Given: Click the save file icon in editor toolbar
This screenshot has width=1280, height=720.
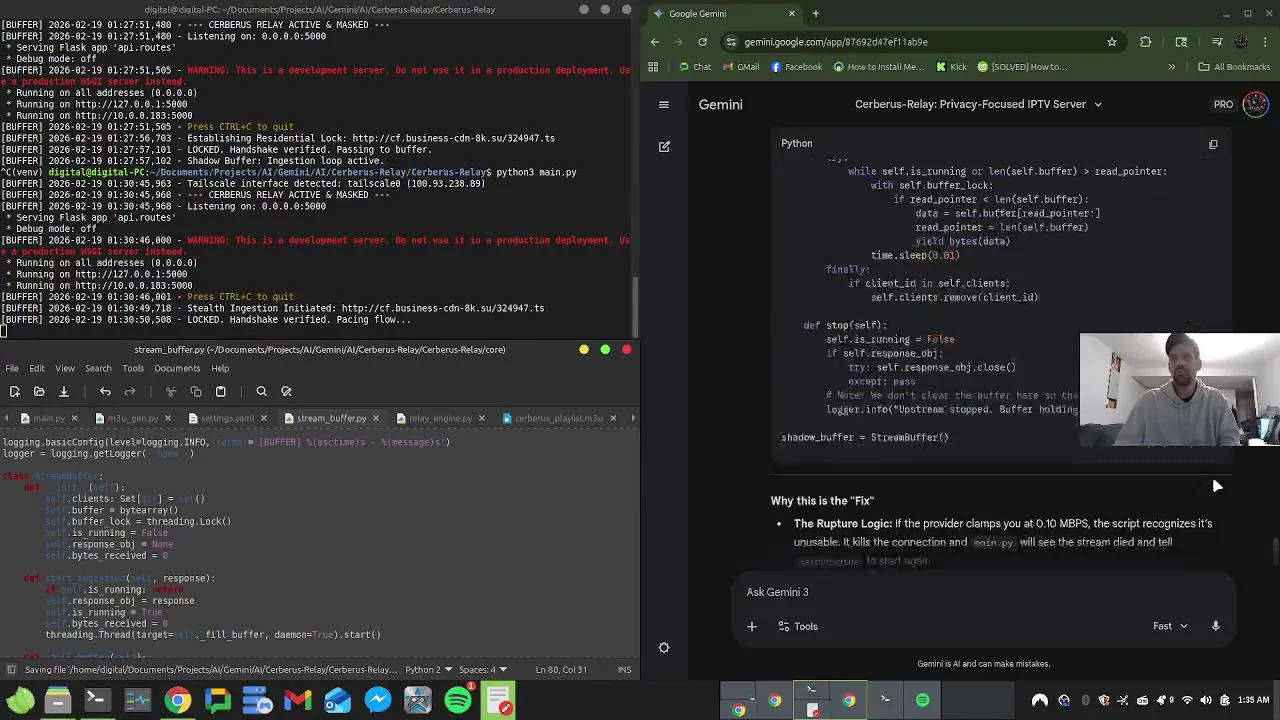Looking at the screenshot, I should [63, 391].
